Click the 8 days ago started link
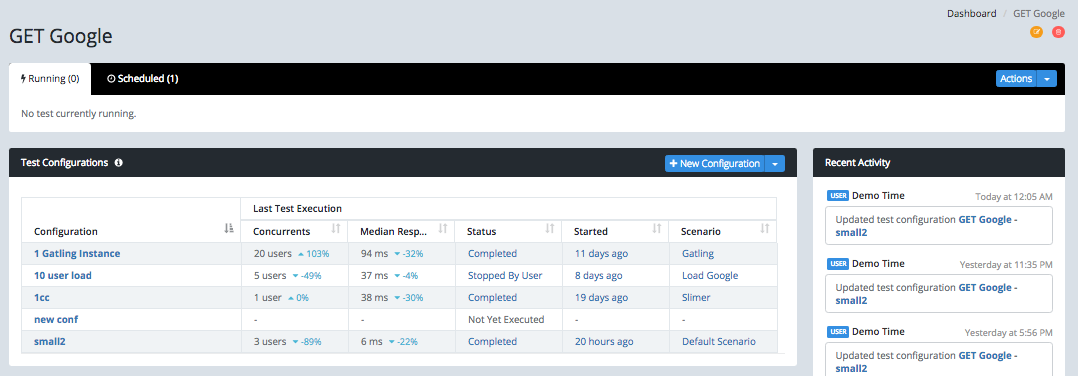Viewport: 1078px width, 376px height. (x=598, y=276)
